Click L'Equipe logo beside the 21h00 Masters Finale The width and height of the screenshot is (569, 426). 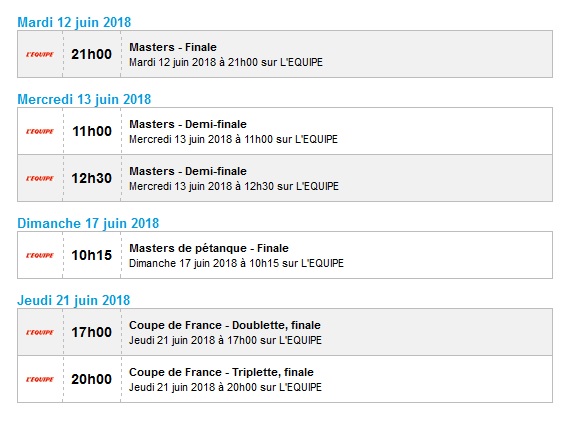[x=40, y=54]
